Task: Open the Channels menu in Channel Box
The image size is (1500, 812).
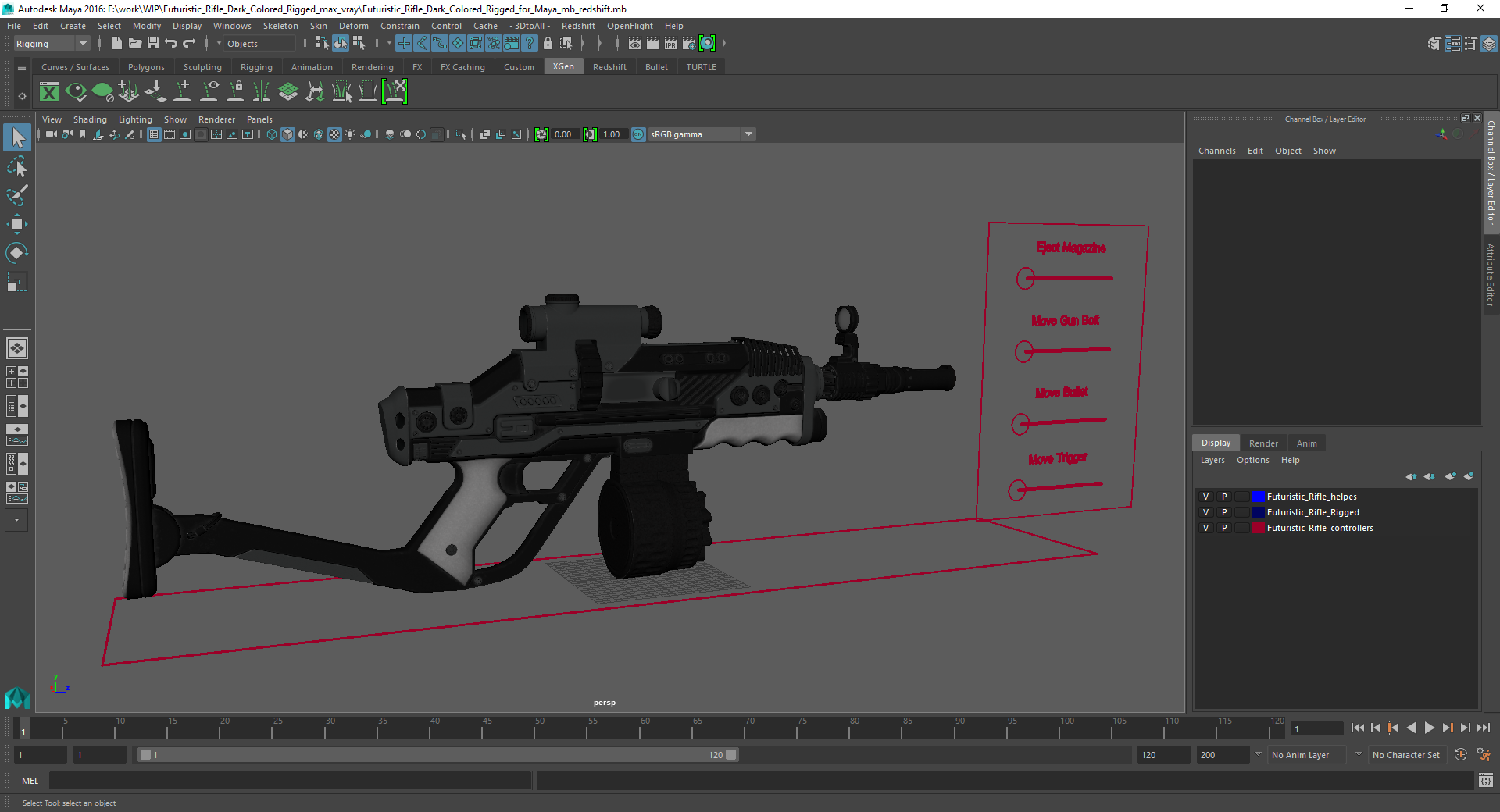Action: [x=1216, y=151]
